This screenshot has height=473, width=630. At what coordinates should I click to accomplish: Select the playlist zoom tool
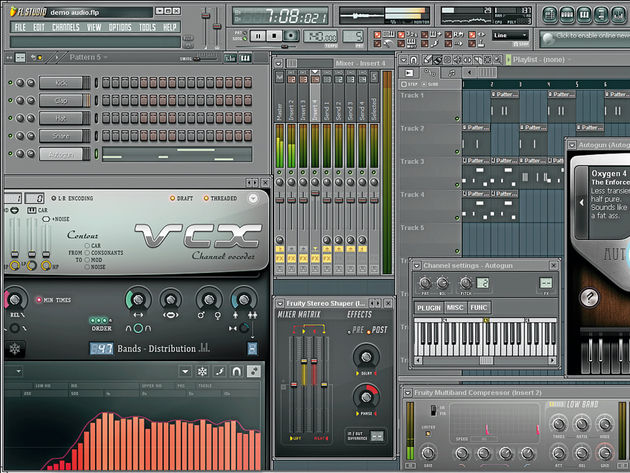pos(498,60)
